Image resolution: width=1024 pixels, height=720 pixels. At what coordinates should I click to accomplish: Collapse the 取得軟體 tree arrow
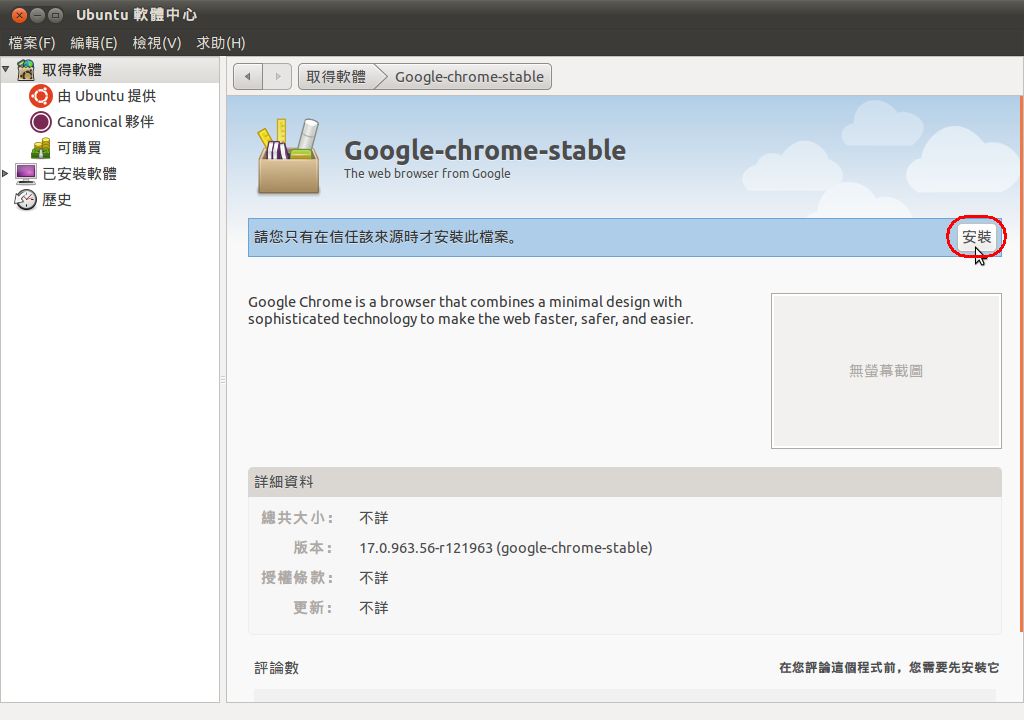click(6, 69)
